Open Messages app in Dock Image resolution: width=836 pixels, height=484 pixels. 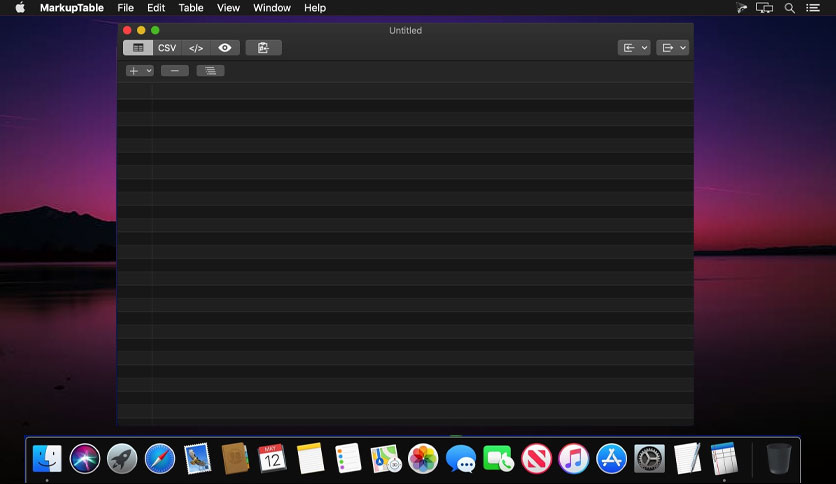pos(461,458)
